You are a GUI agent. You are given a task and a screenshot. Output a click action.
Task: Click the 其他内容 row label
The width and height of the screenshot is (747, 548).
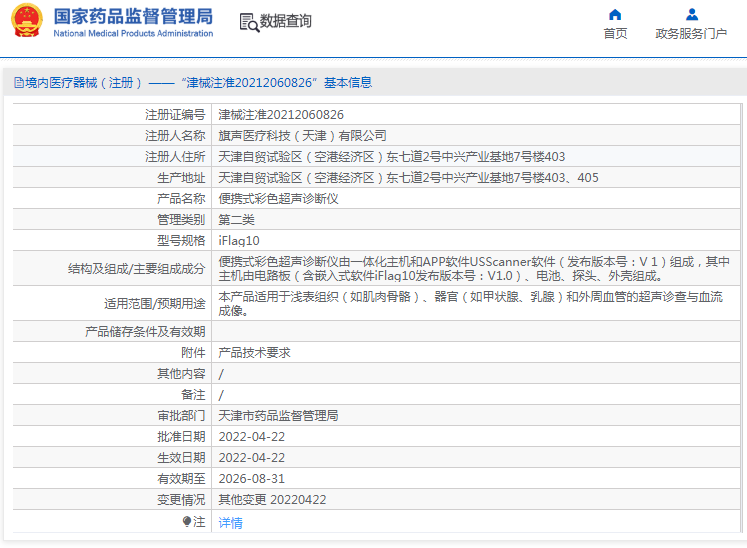point(182,374)
